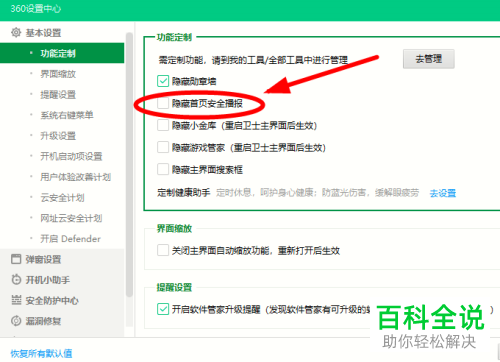500x362 pixels.
Task: Open 升级设置 in sidebar
Action: [x=58, y=136]
